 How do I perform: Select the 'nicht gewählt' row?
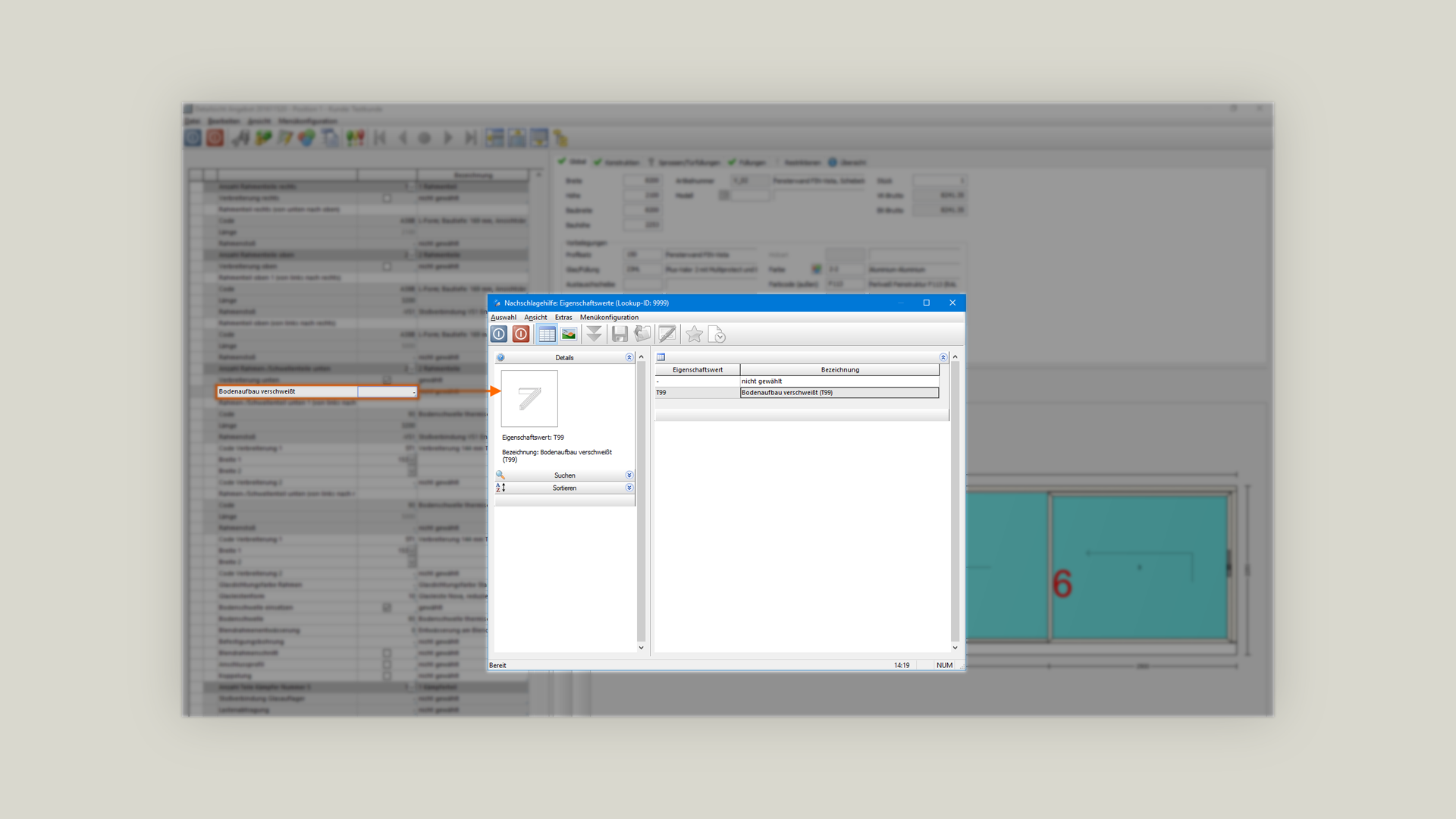click(797, 381)
